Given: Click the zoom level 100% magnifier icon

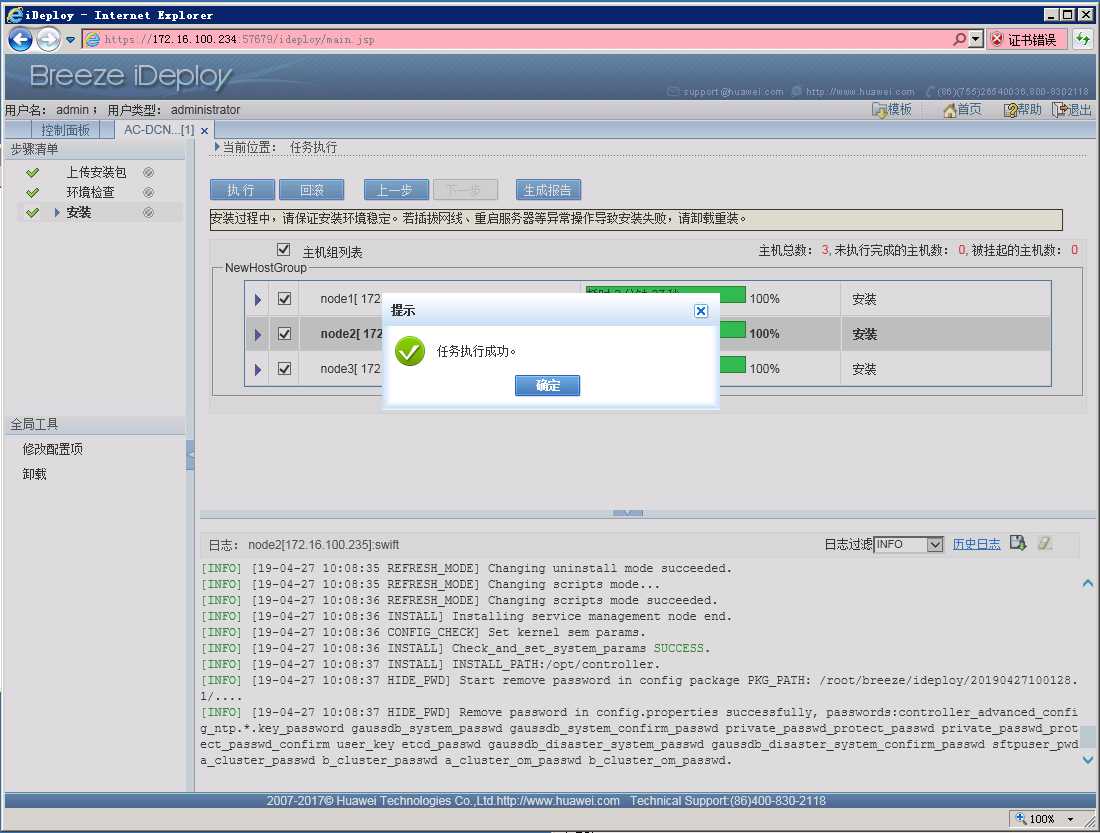Looking at the screenshot, I should tap(1021, 818).
